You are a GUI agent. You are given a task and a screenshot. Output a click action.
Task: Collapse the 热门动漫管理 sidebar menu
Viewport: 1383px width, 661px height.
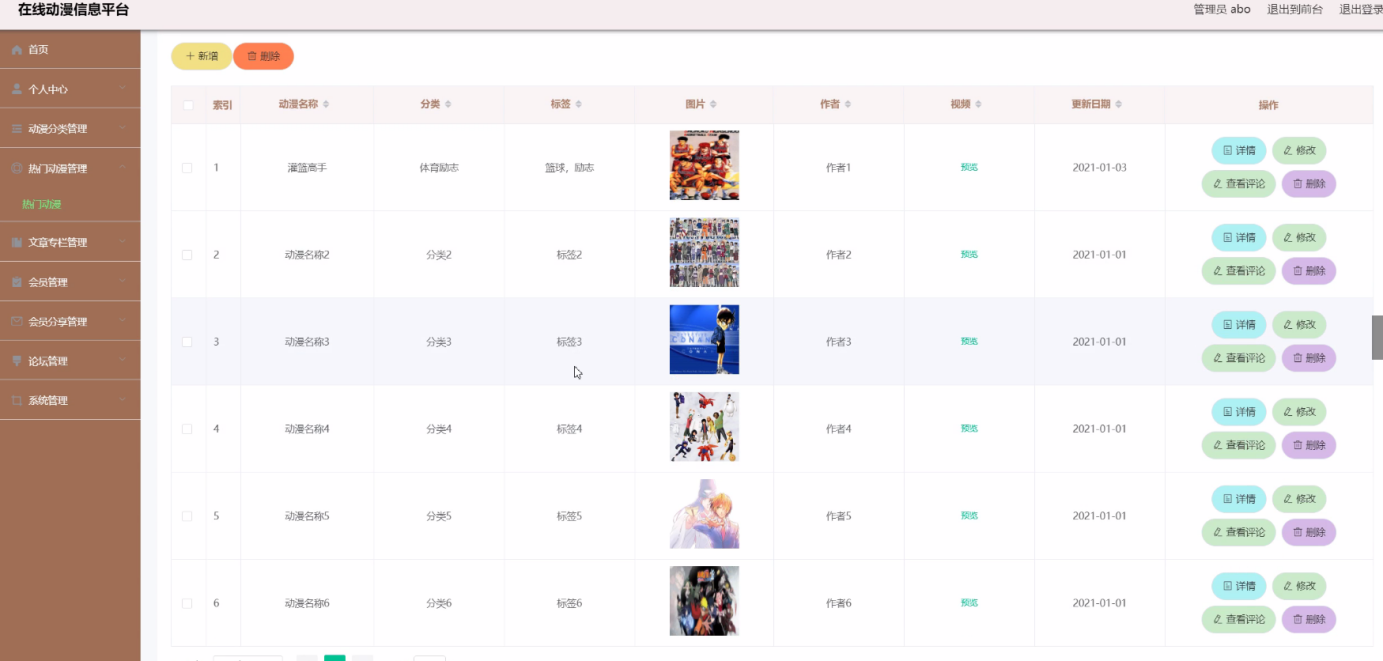point(70,169)
